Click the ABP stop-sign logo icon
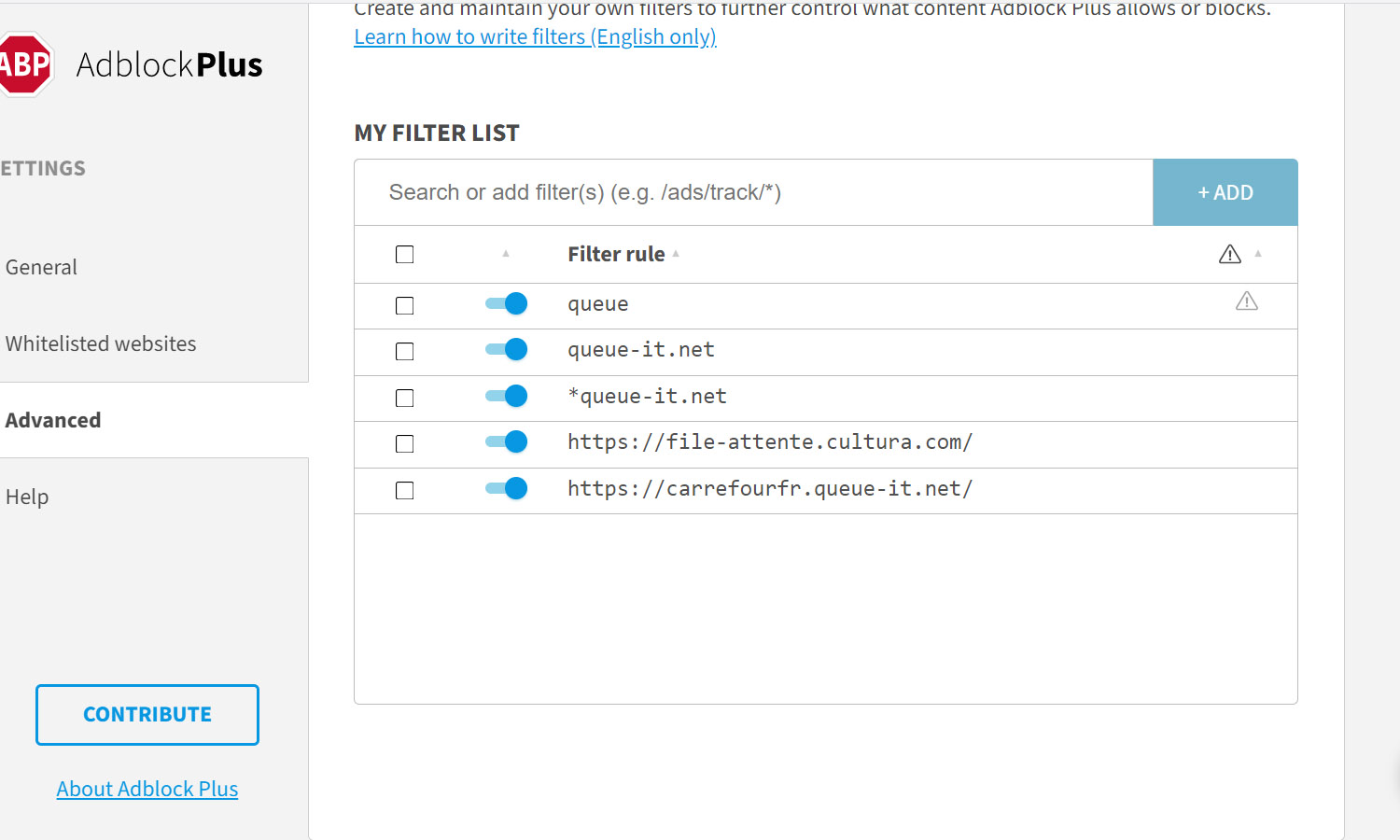The image size is (1400, 840). (25, 64)
